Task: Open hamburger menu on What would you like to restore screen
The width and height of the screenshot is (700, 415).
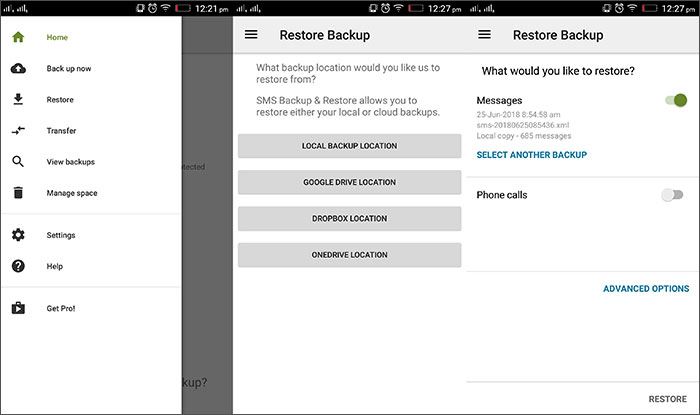Action: pyautogui.click(x=484, y=34)
